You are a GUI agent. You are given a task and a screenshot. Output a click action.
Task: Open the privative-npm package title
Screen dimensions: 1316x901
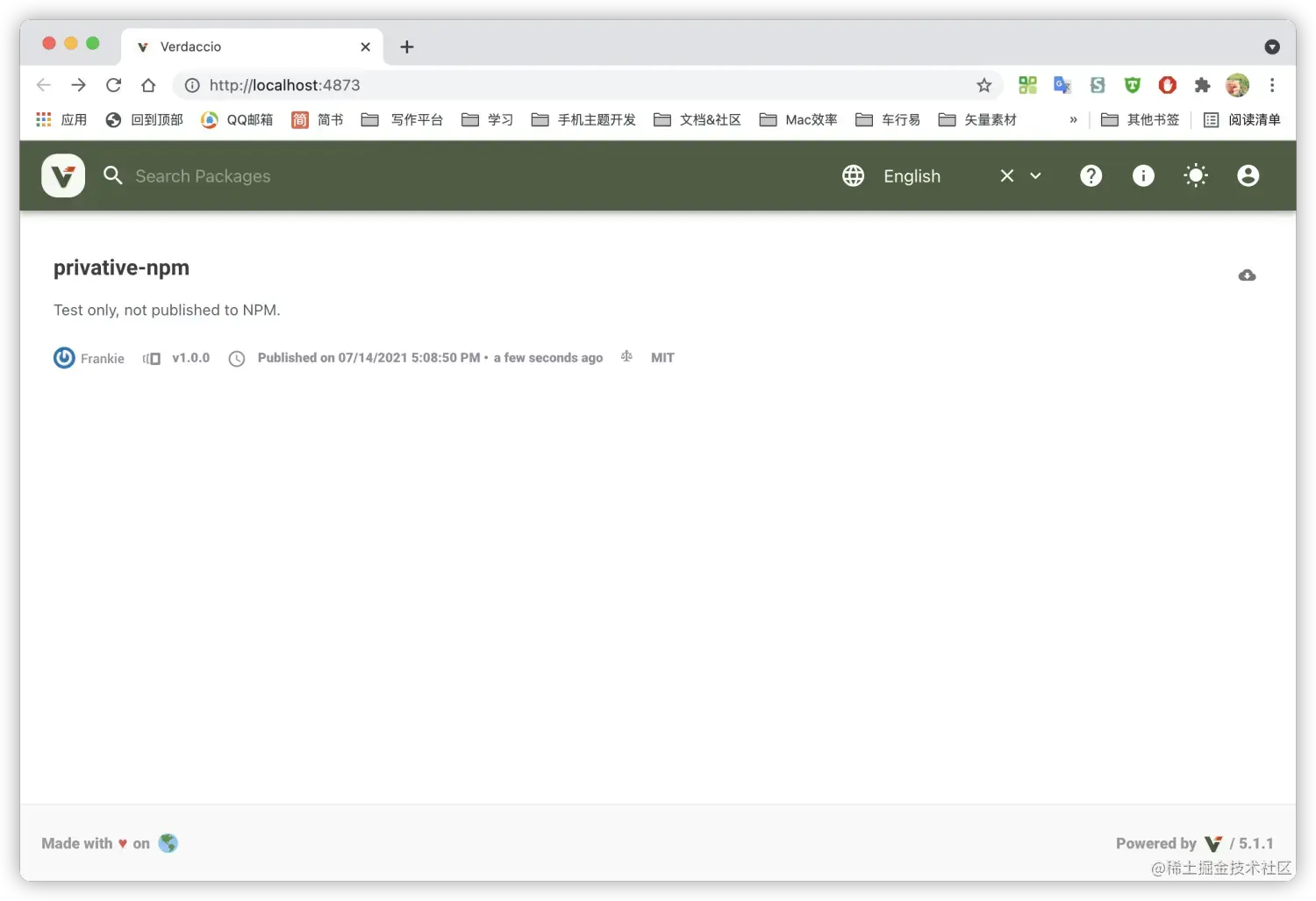point(121,268)
